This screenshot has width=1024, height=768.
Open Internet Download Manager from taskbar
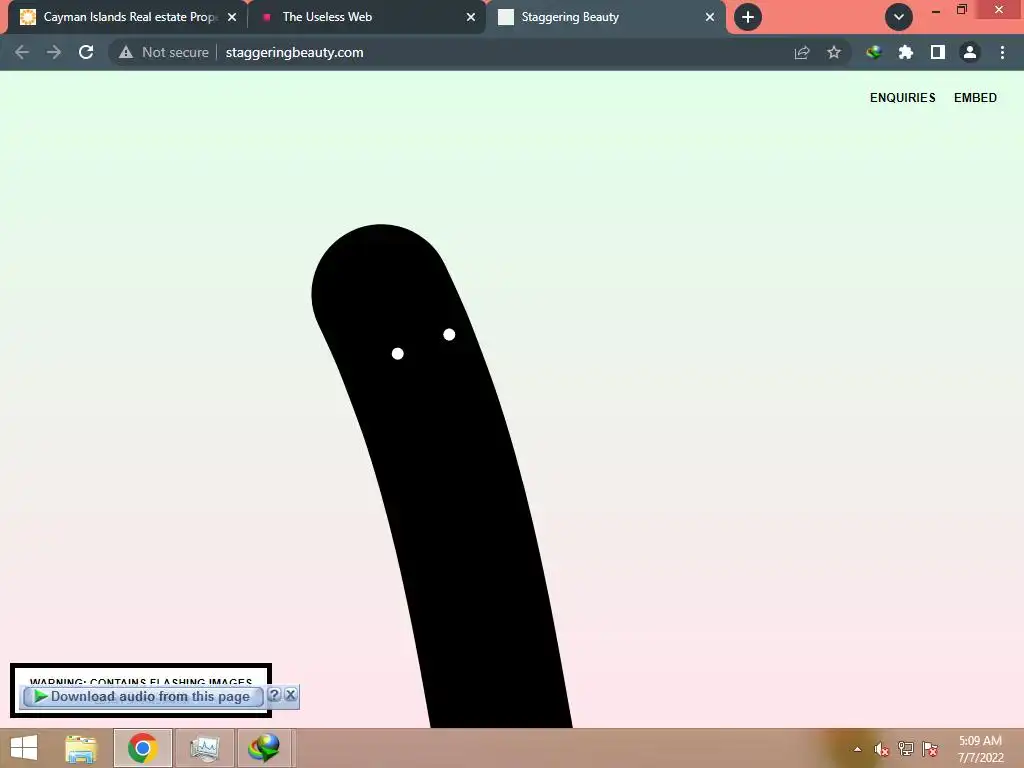pyautogui.click(x=264, y=748)
